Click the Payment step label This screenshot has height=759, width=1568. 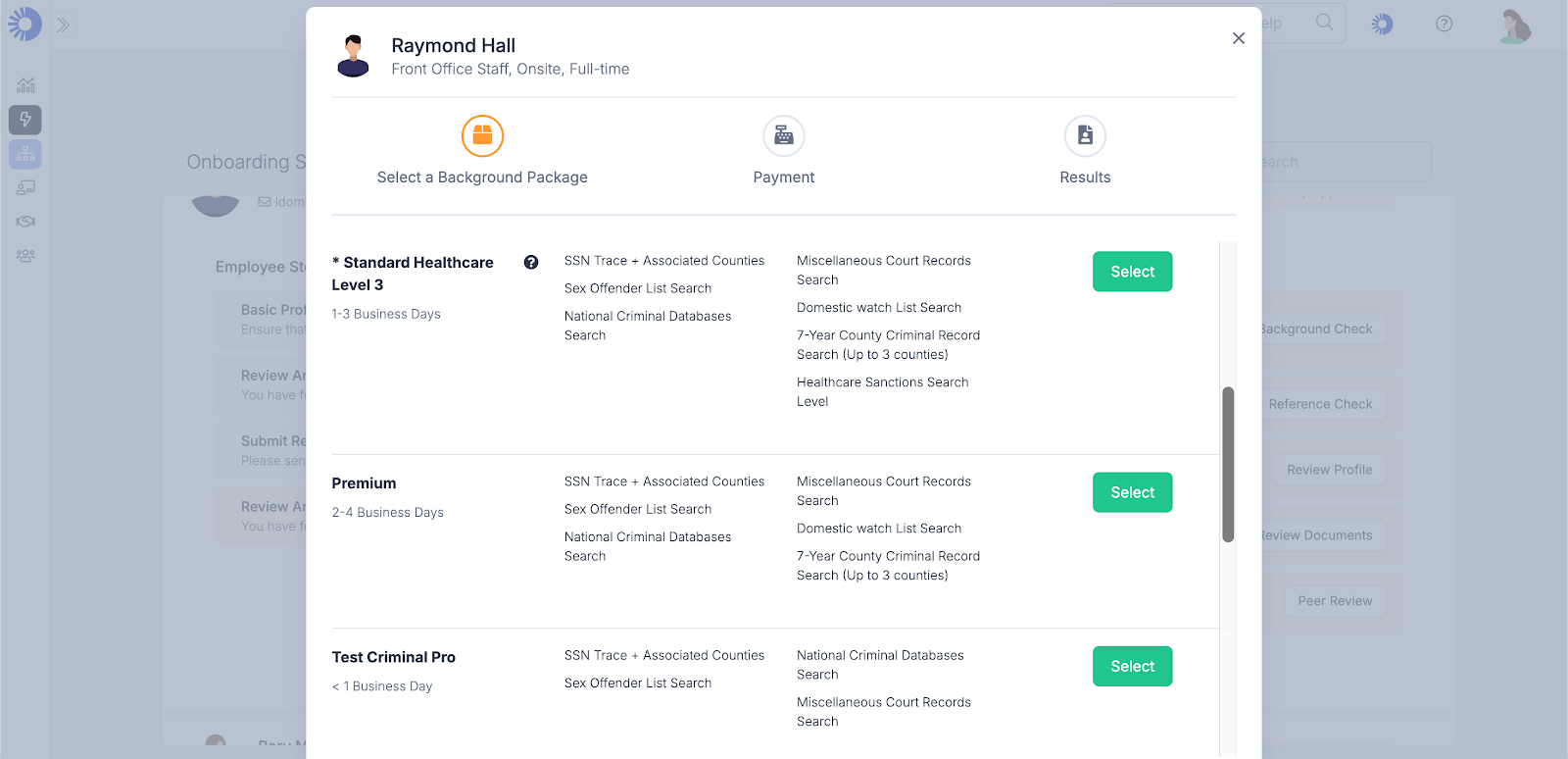click(x=784, y=177)
